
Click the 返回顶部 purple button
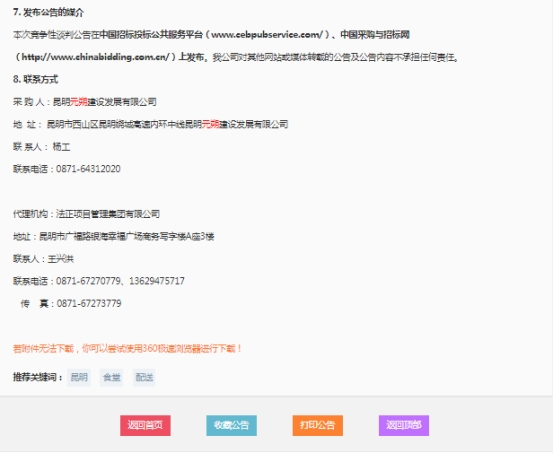coord(404,425)
